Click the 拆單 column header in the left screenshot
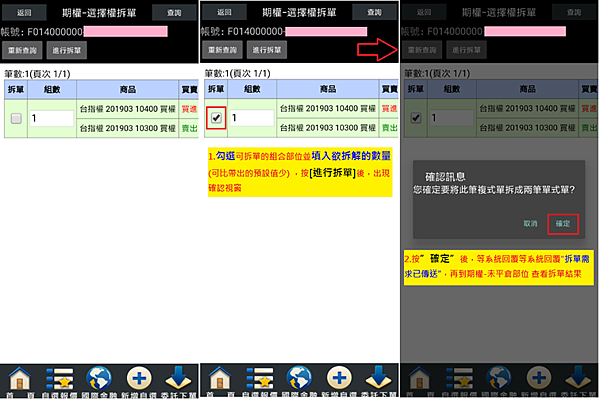Image resolution: width=600 pixels, height=399 pixels. click(16, 90)
